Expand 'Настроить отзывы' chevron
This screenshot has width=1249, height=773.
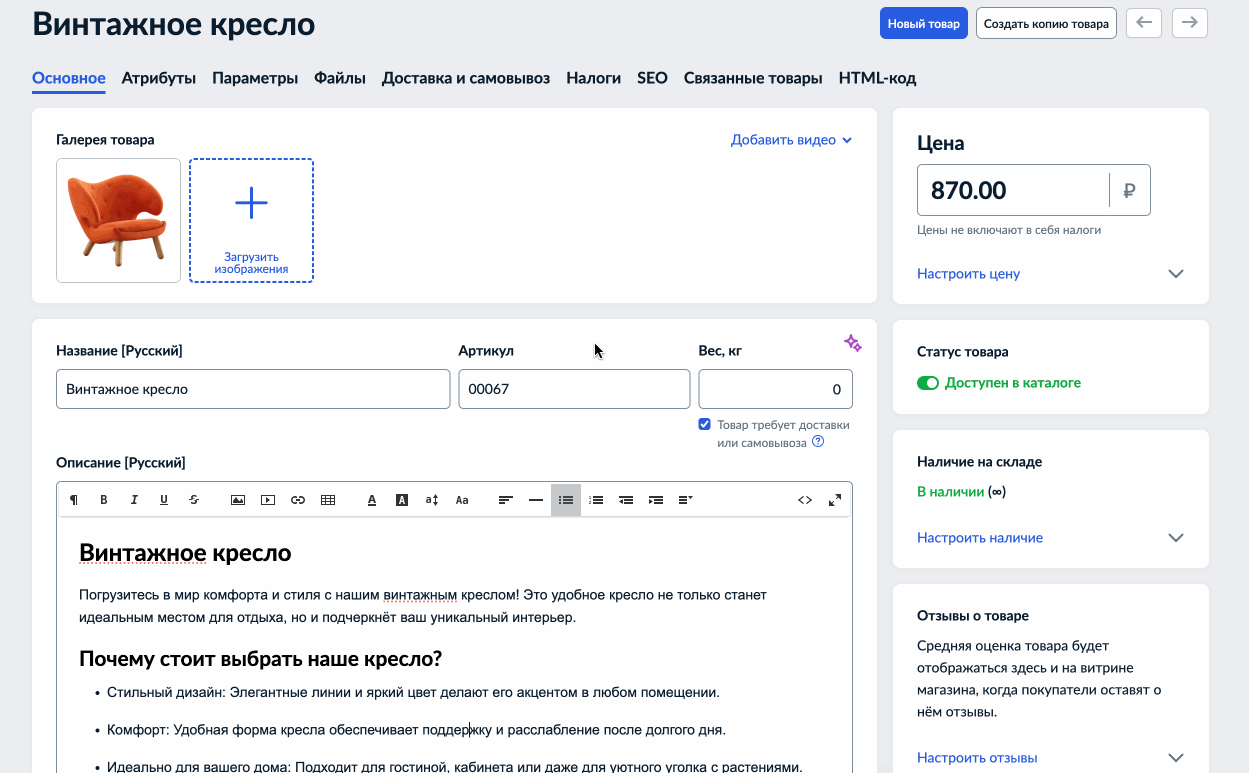click(1176, 758)
